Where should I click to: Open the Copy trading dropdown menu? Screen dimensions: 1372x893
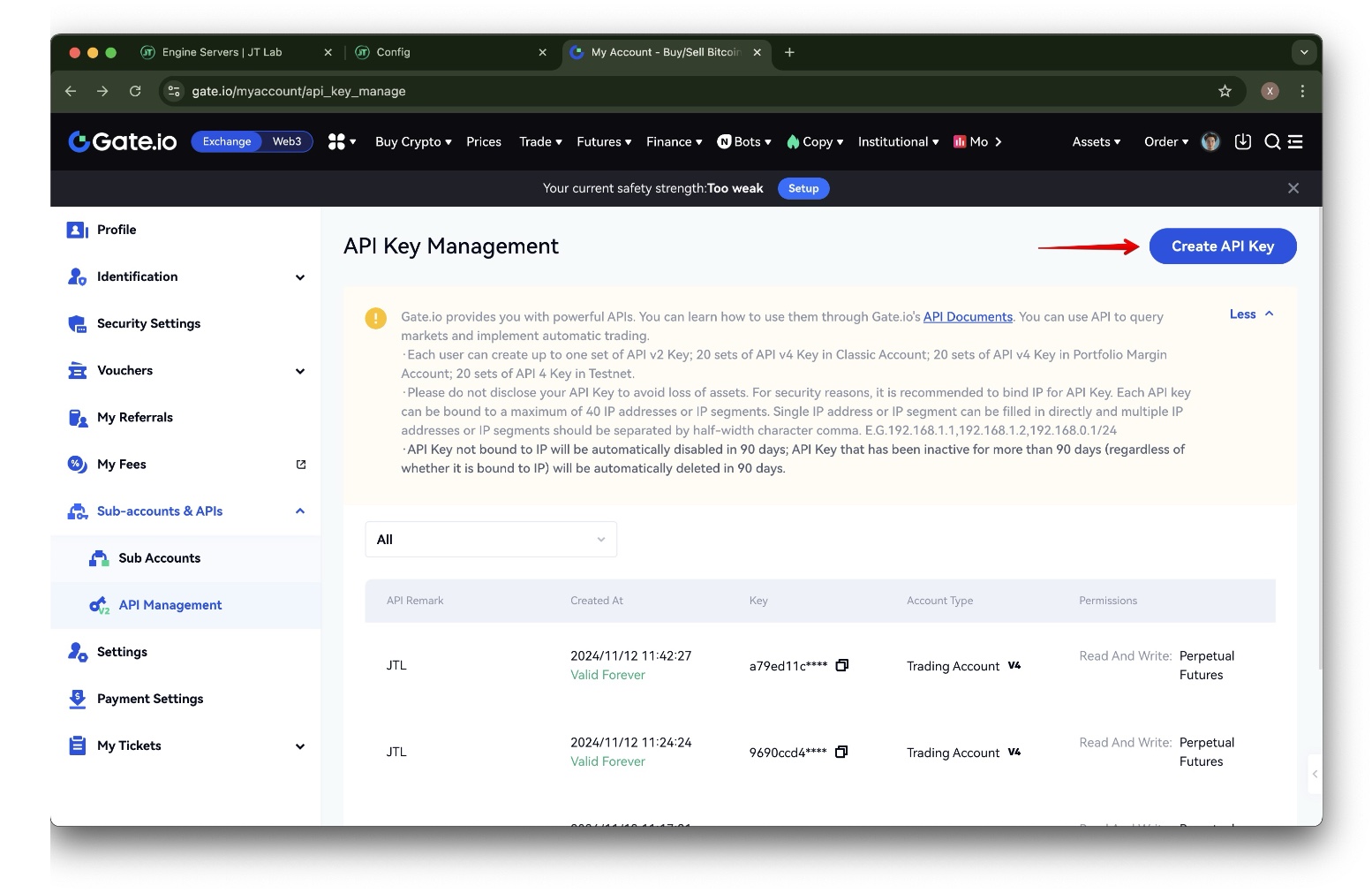pyautogui.click(x=815, y=141)
